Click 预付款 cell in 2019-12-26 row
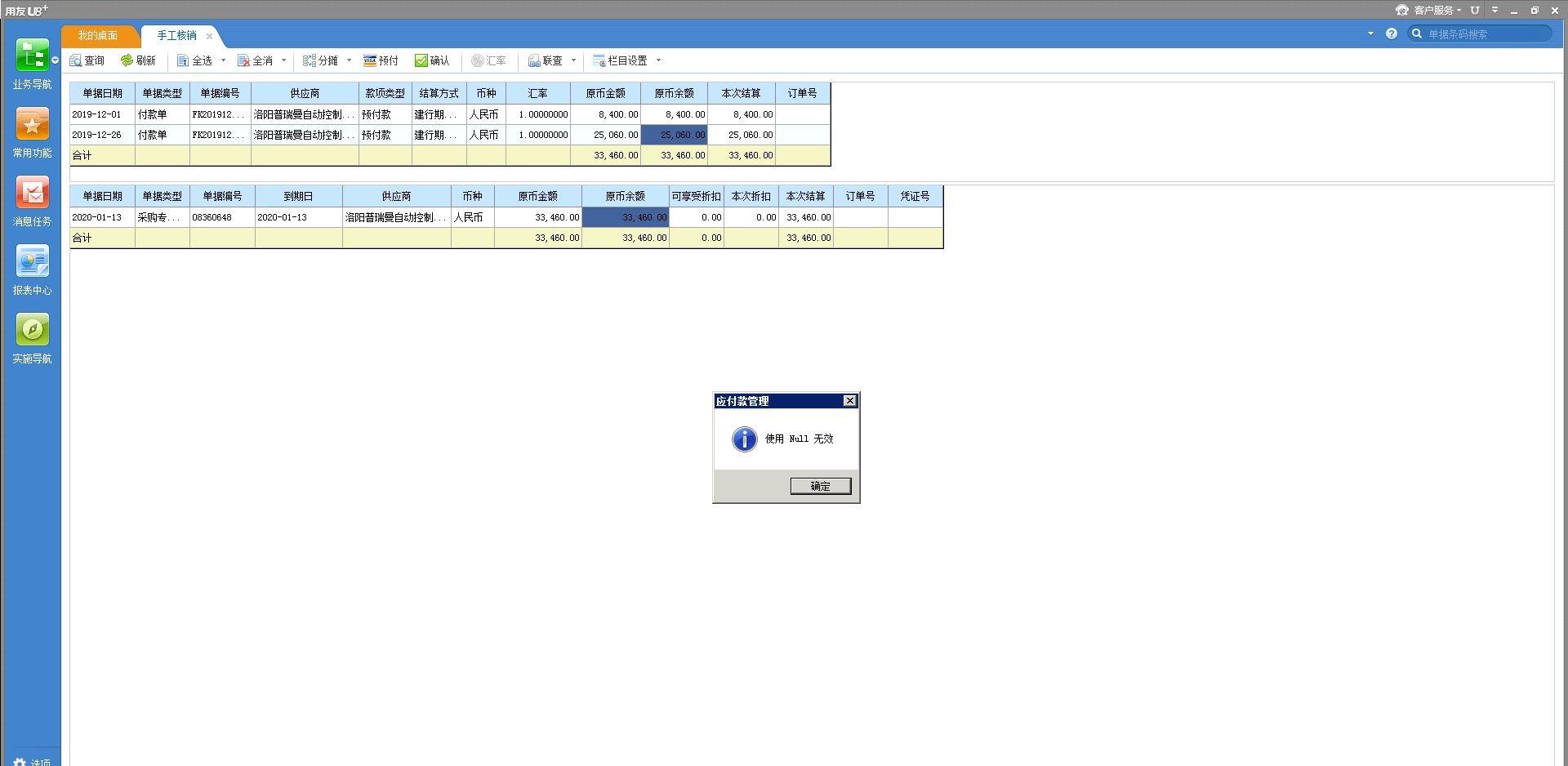1568x766 pixels. coord(385,135)
